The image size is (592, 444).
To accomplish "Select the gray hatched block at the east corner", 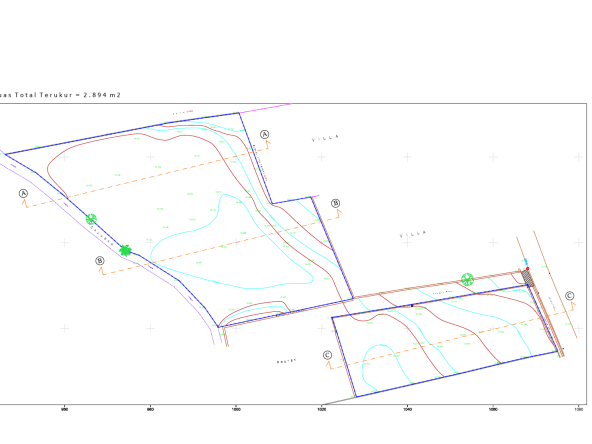I will (528, 278).
